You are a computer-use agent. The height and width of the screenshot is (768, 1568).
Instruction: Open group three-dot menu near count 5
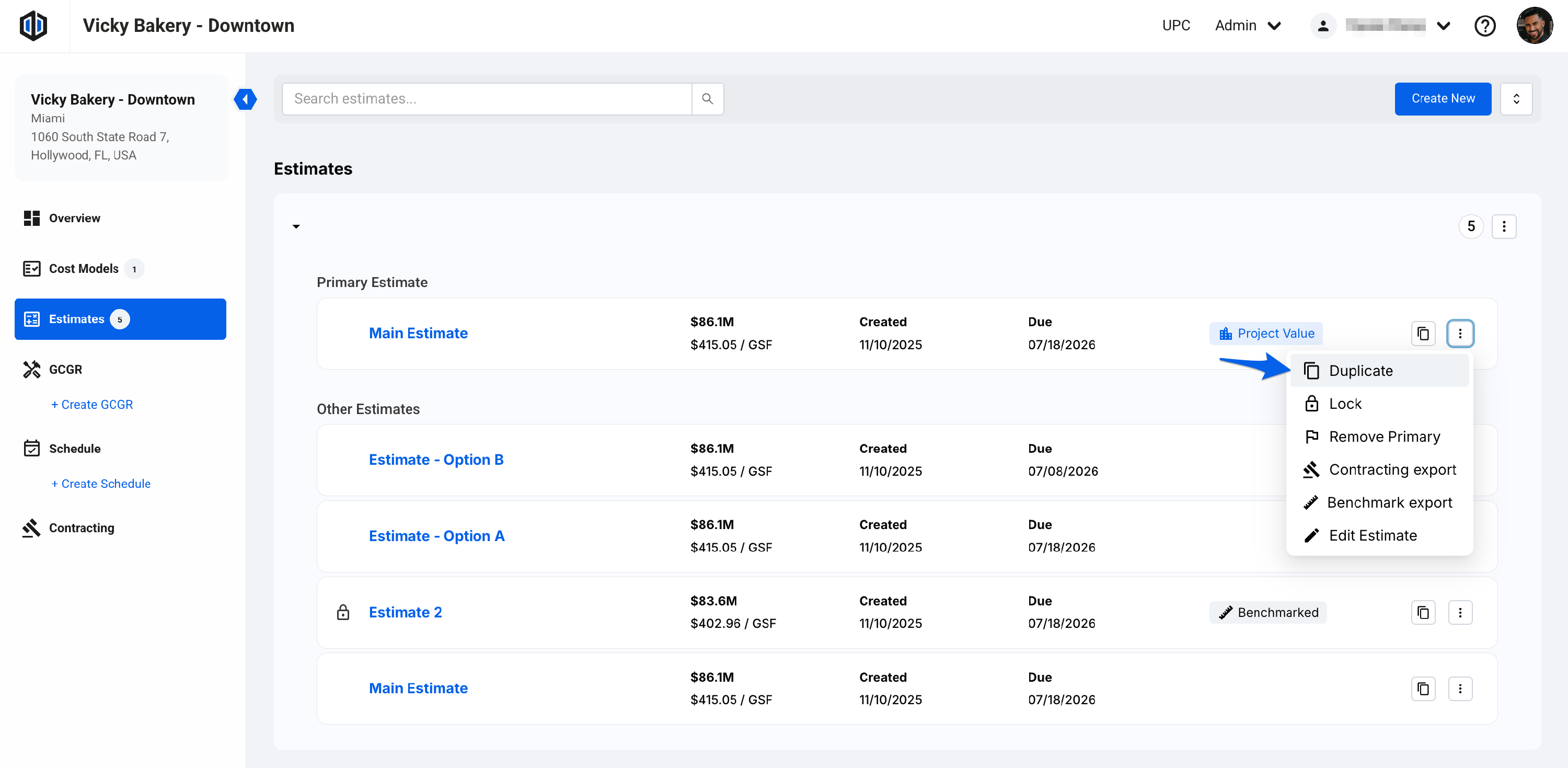(x=1504, y=226)
